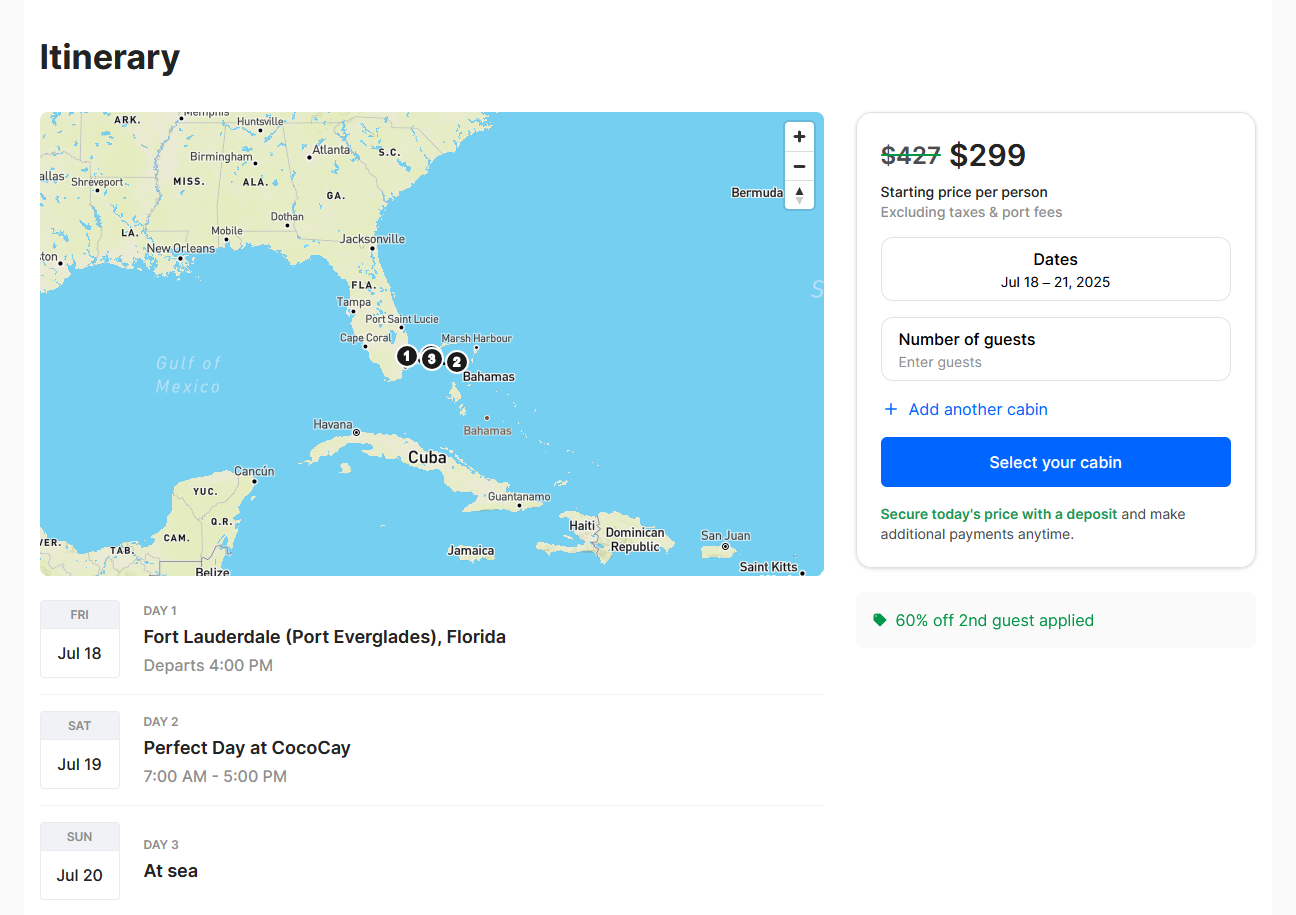The height and width of the screenshot is (915, 1296).
Task: Select the Day 3 At sea entry
Action: tap(171, 871)
